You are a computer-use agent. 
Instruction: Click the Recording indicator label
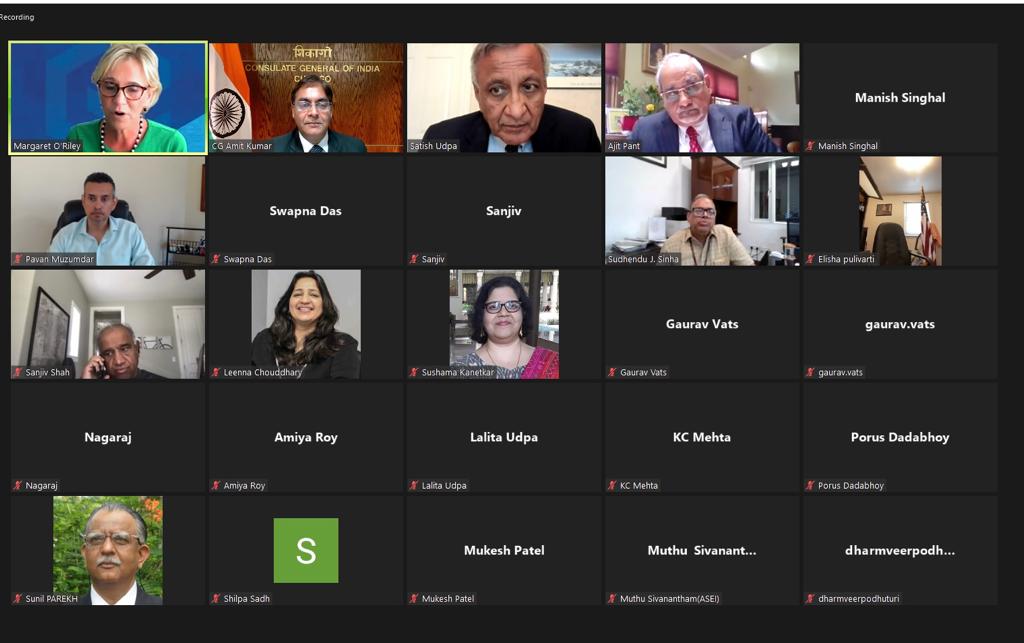(17, 17)
